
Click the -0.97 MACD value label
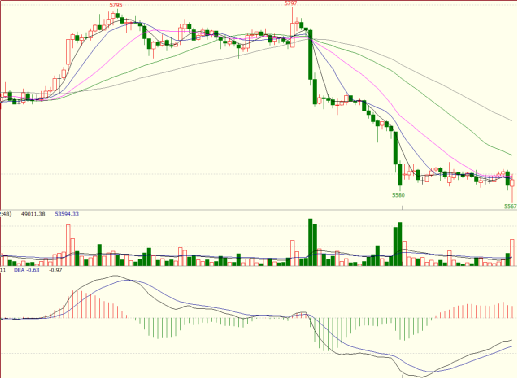click(55, 270)
